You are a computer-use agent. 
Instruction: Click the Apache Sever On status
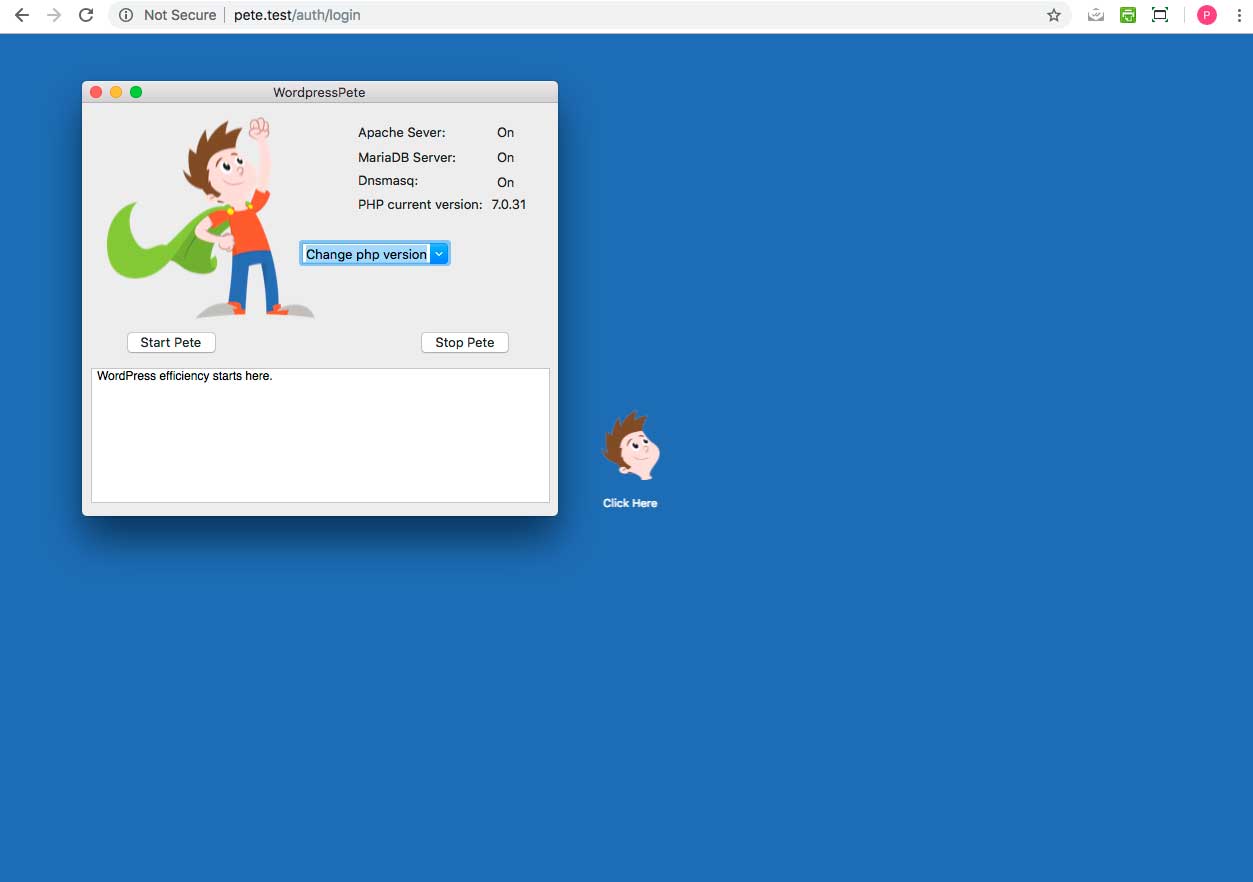tap(506, 132)
